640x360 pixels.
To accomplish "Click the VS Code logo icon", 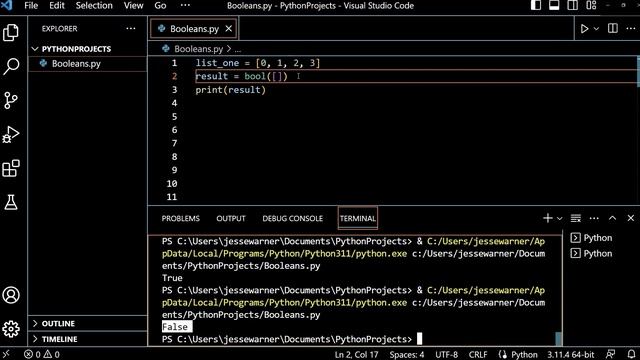I will click(7, 5).
